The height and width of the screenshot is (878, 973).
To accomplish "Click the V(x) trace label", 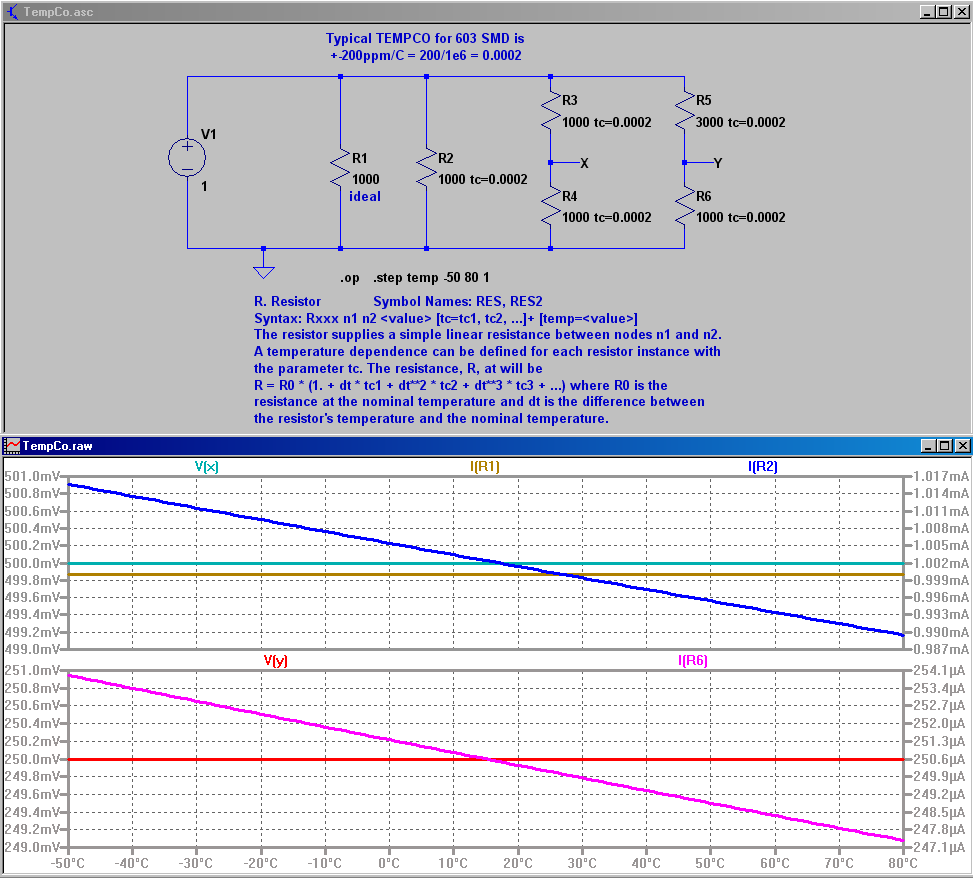I will (x=207, y=466).
